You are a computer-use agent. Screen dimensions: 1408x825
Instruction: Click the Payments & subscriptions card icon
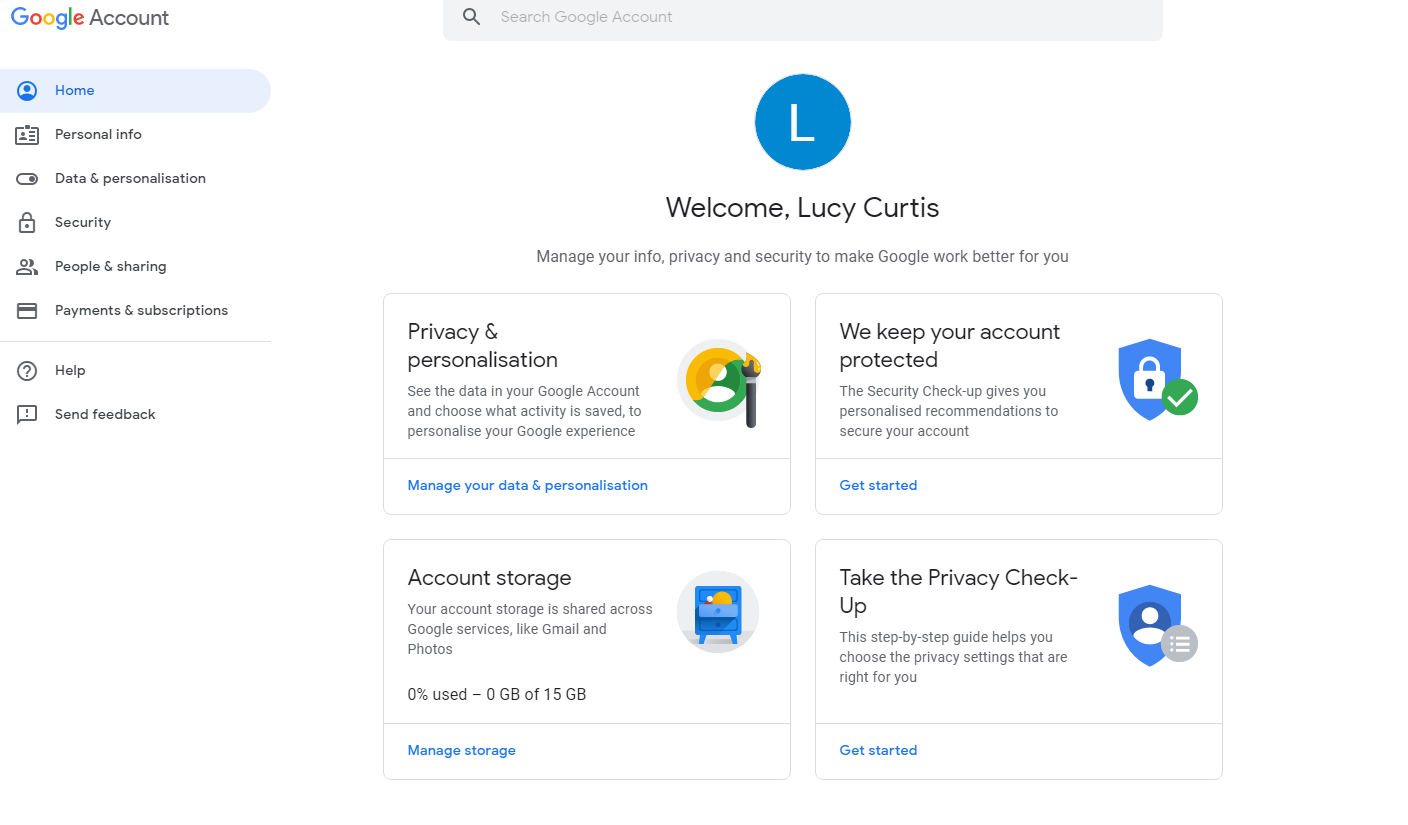point(26,310)
